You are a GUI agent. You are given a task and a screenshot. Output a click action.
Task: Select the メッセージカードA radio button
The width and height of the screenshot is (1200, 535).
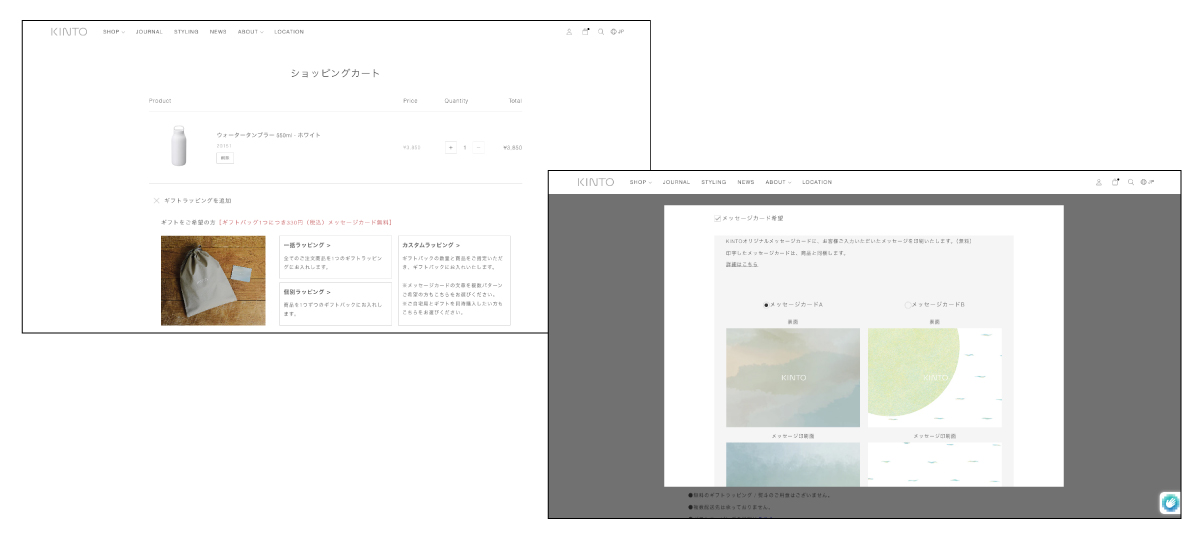(766, 304)
